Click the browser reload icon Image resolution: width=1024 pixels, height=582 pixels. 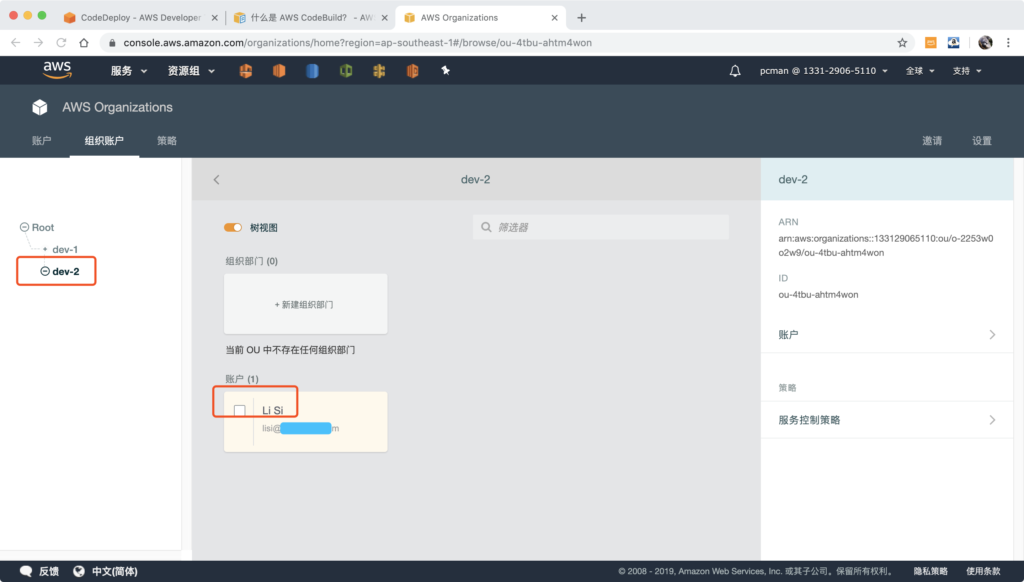61,42
